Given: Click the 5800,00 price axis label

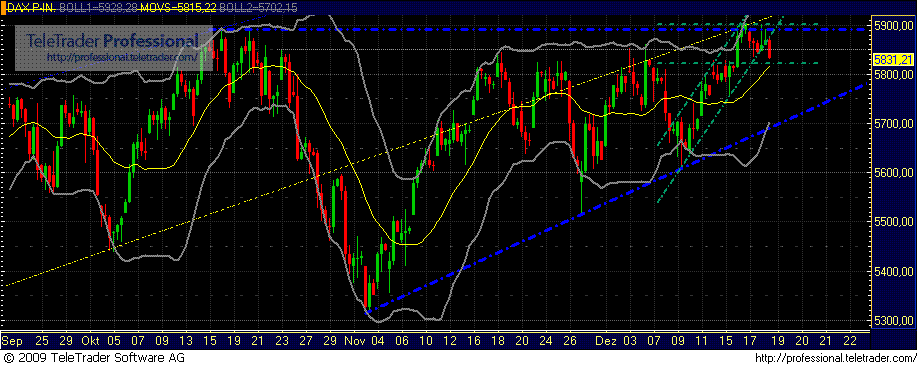Looking at the screenshot, I should click(x=893, y=75).
